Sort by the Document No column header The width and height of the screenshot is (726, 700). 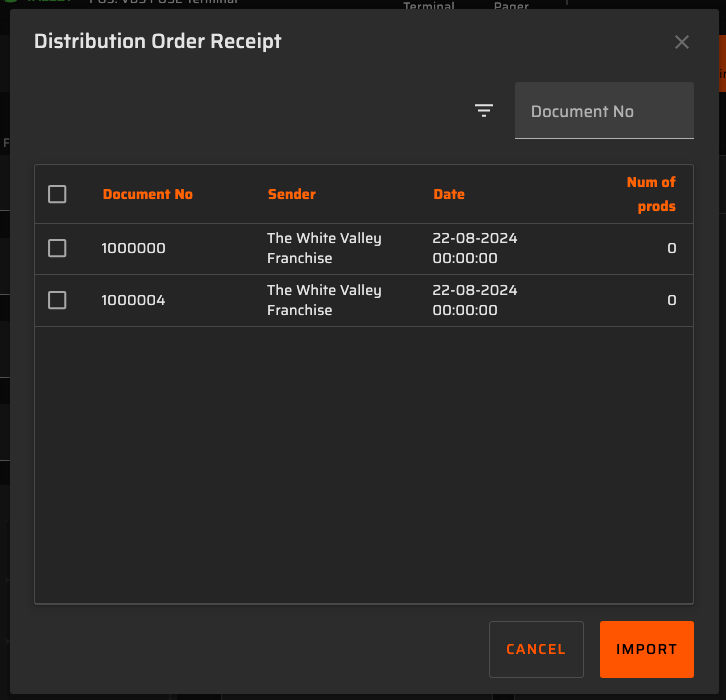pyautogui.click(x=148, y=194)
